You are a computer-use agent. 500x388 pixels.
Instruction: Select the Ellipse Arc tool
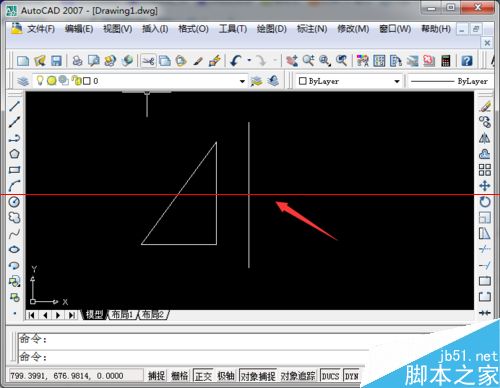coord(14,265)
